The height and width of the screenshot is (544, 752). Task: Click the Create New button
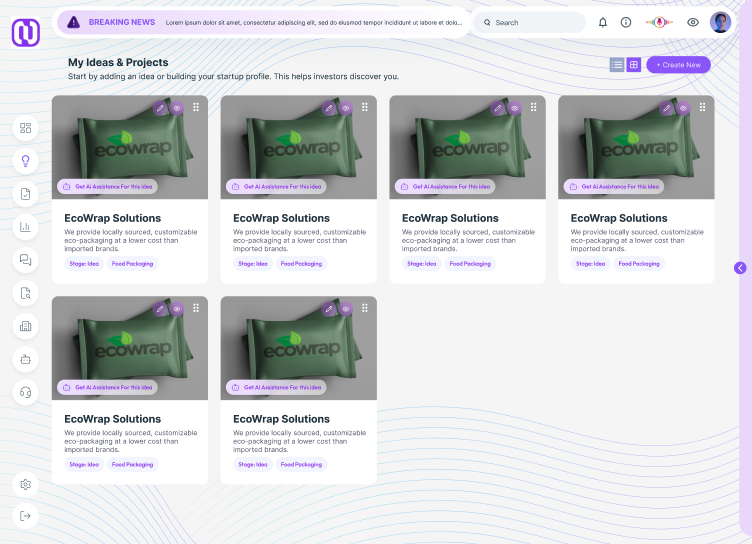(678, 65)
